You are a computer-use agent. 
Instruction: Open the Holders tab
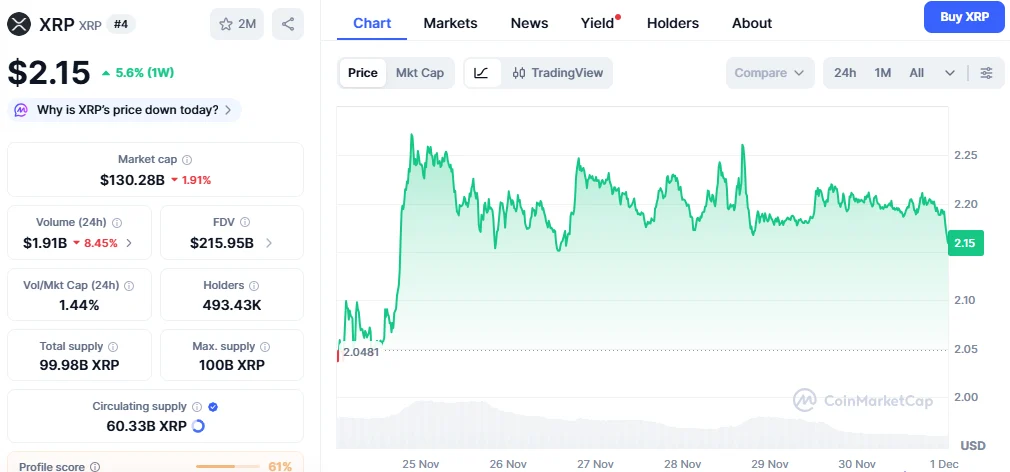click(x=673, y=23)
